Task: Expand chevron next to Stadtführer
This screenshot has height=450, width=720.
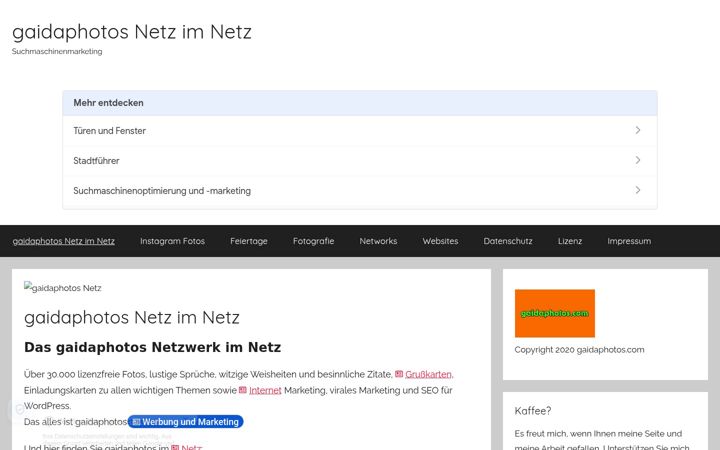Action: point(638,160)
